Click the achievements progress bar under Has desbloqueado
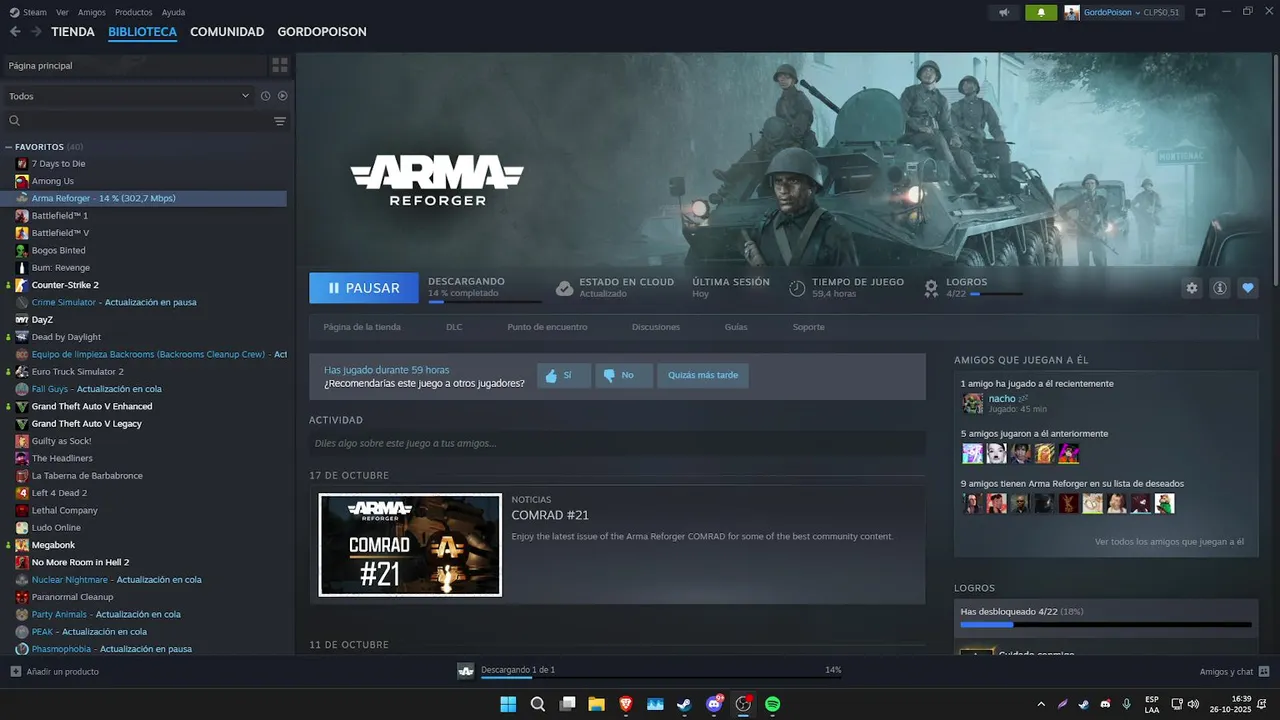The width and height of the screenshot is (1280, 720). [x=1106, y=625]
